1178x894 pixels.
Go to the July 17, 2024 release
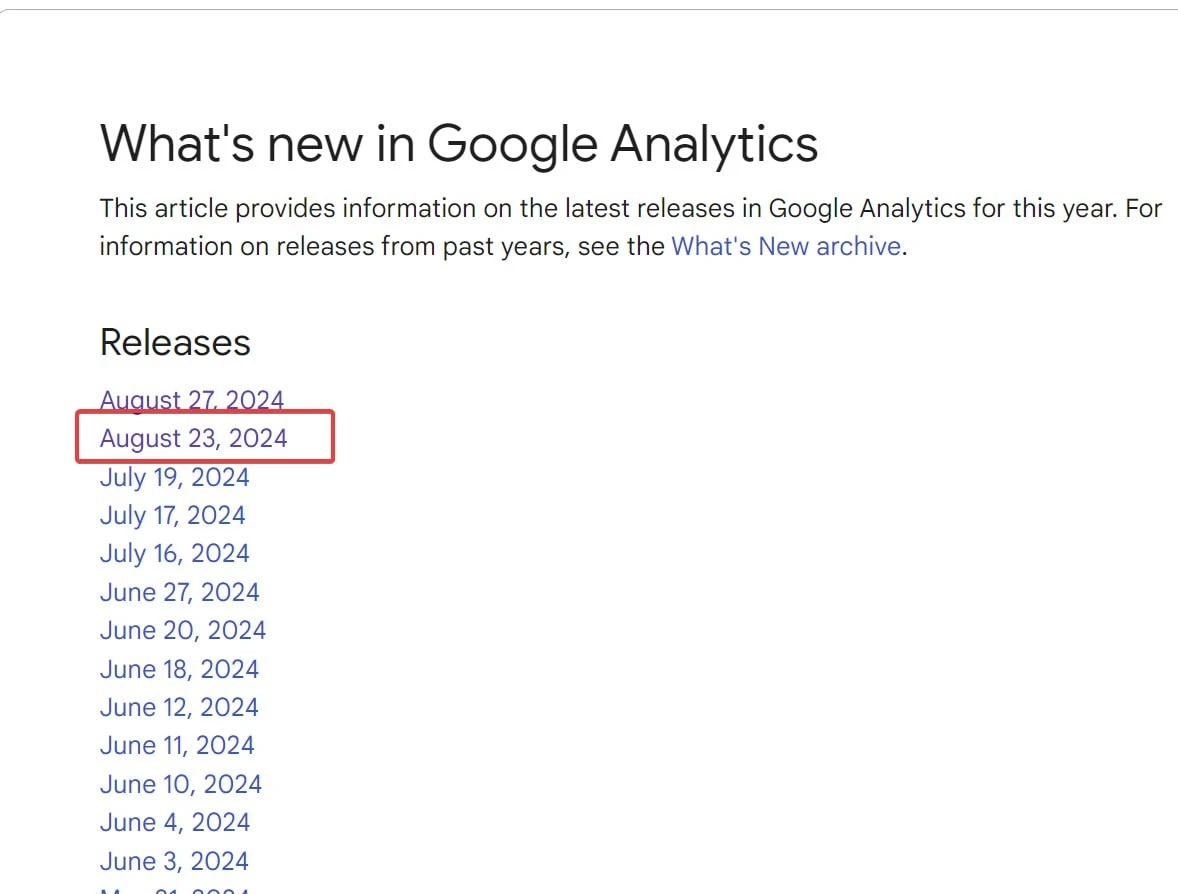172,515
